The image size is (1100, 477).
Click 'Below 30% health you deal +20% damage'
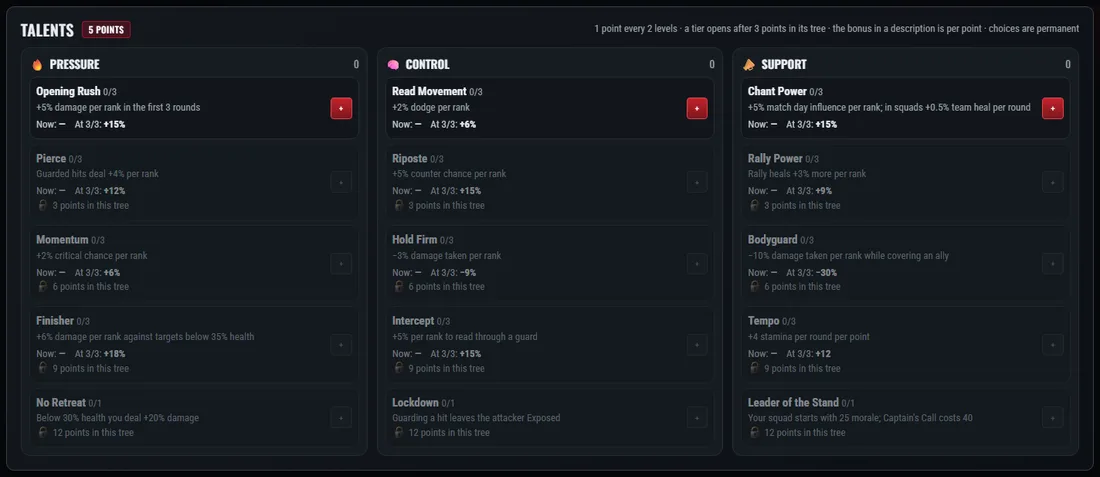click(x=118, y=418)
